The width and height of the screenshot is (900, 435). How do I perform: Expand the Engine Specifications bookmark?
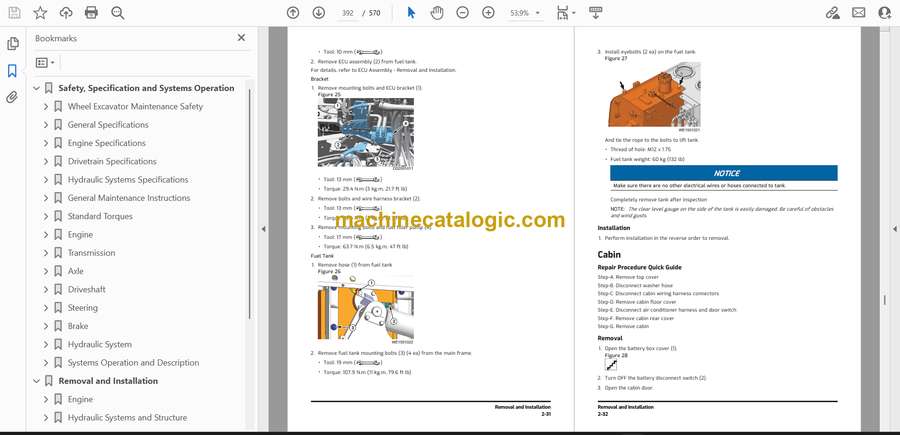[x=46, y=143]
